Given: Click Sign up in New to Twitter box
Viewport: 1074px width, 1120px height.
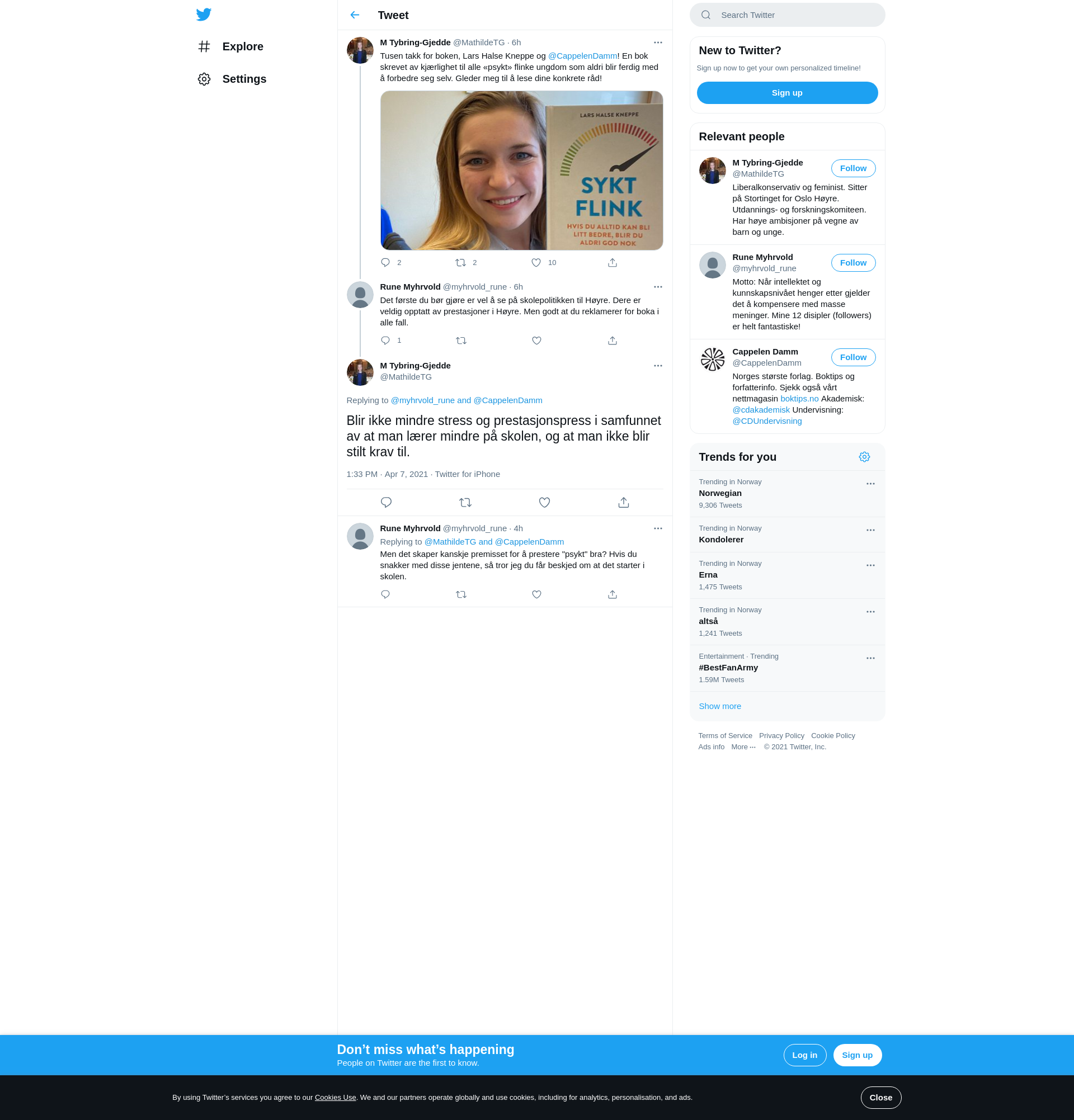Looking at the screenshot, I should click(787, 93).
